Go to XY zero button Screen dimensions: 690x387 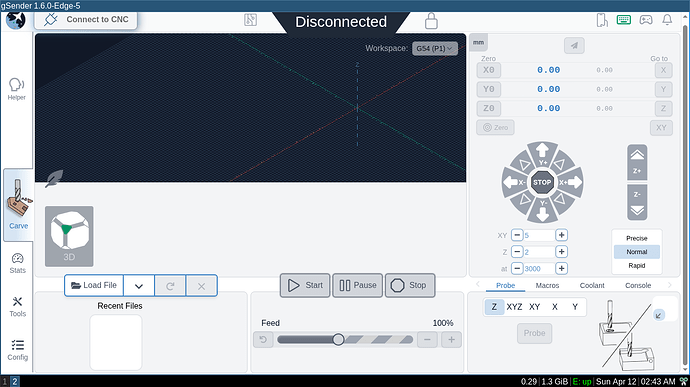point(661,128)
